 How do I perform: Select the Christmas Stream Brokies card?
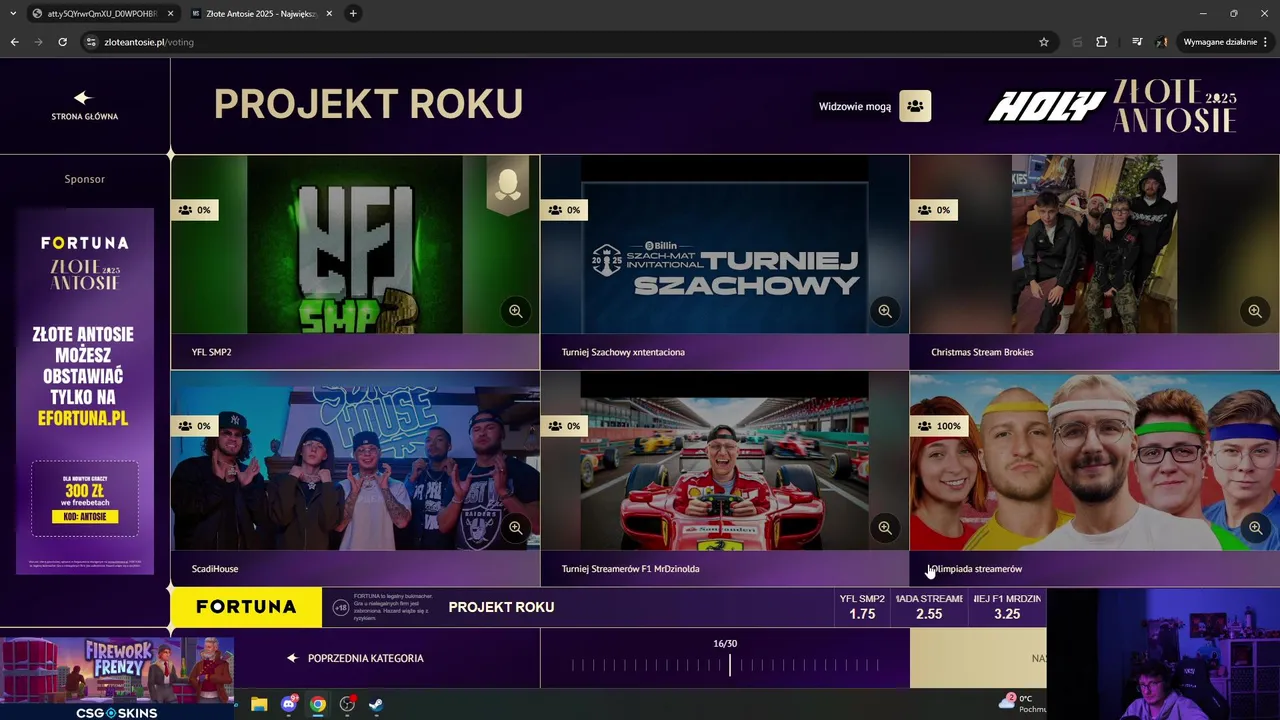(x=1094, y=262)
